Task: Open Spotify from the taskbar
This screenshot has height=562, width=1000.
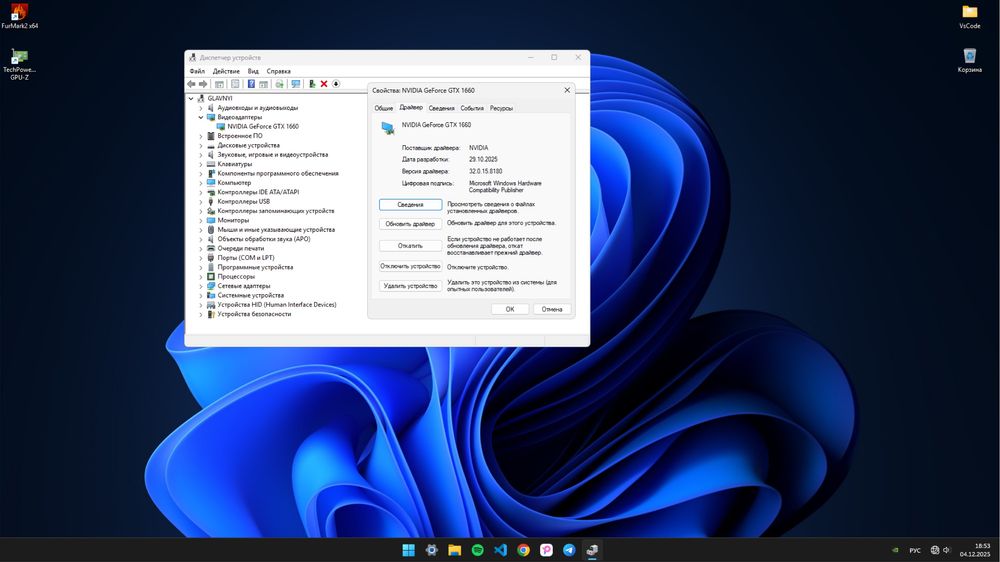Action: (x=478, y=550)
